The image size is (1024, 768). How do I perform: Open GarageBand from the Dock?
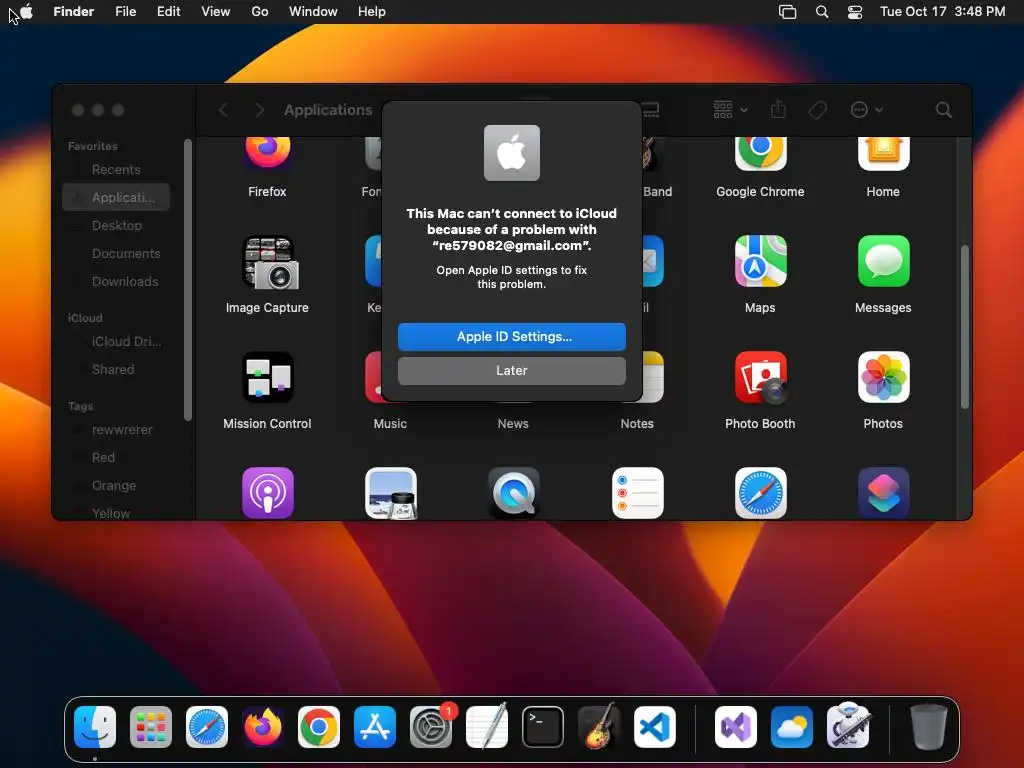599,727
